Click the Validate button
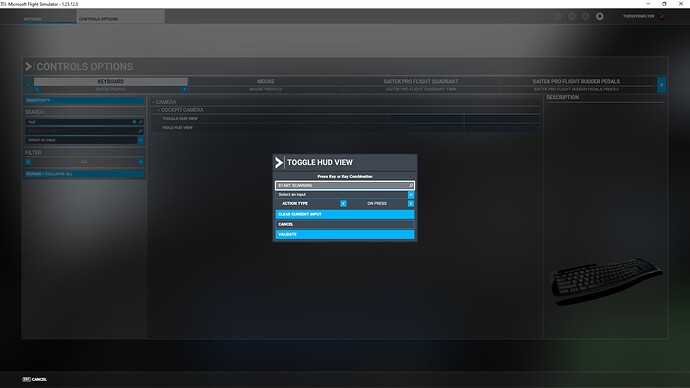This screenshot has height=388, width=690. coord(345,234)
